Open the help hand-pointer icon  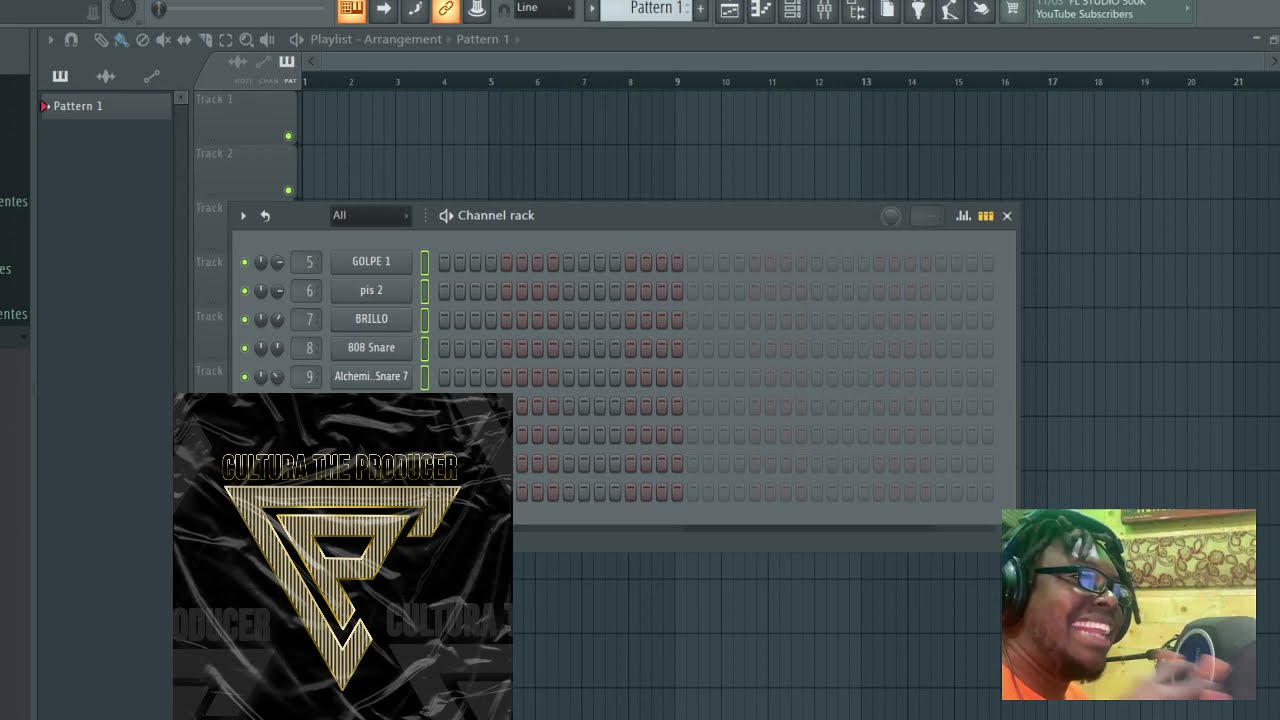coord(981,10)
